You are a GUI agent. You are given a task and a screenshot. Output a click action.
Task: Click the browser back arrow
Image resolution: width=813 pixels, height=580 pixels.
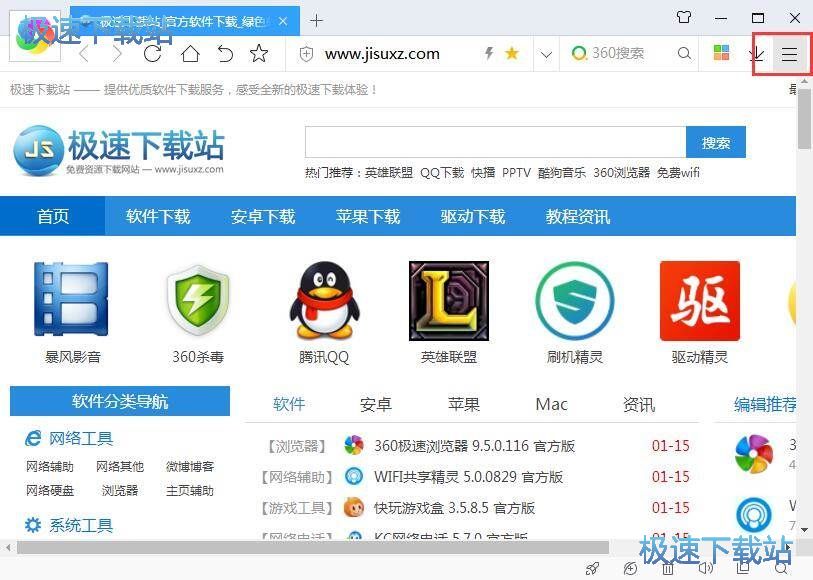[x=84, y=53]
